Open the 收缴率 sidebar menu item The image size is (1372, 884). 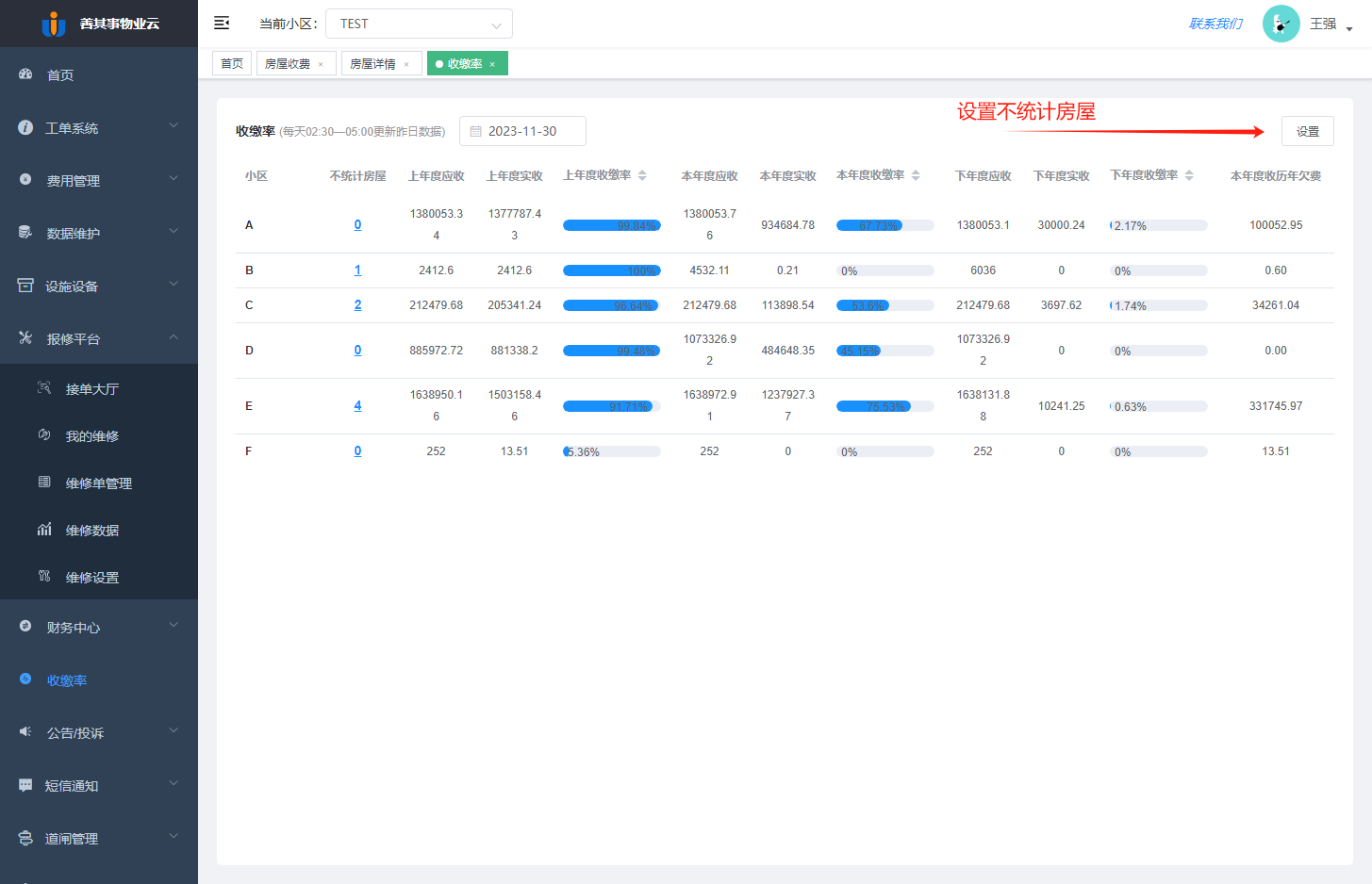67,680
